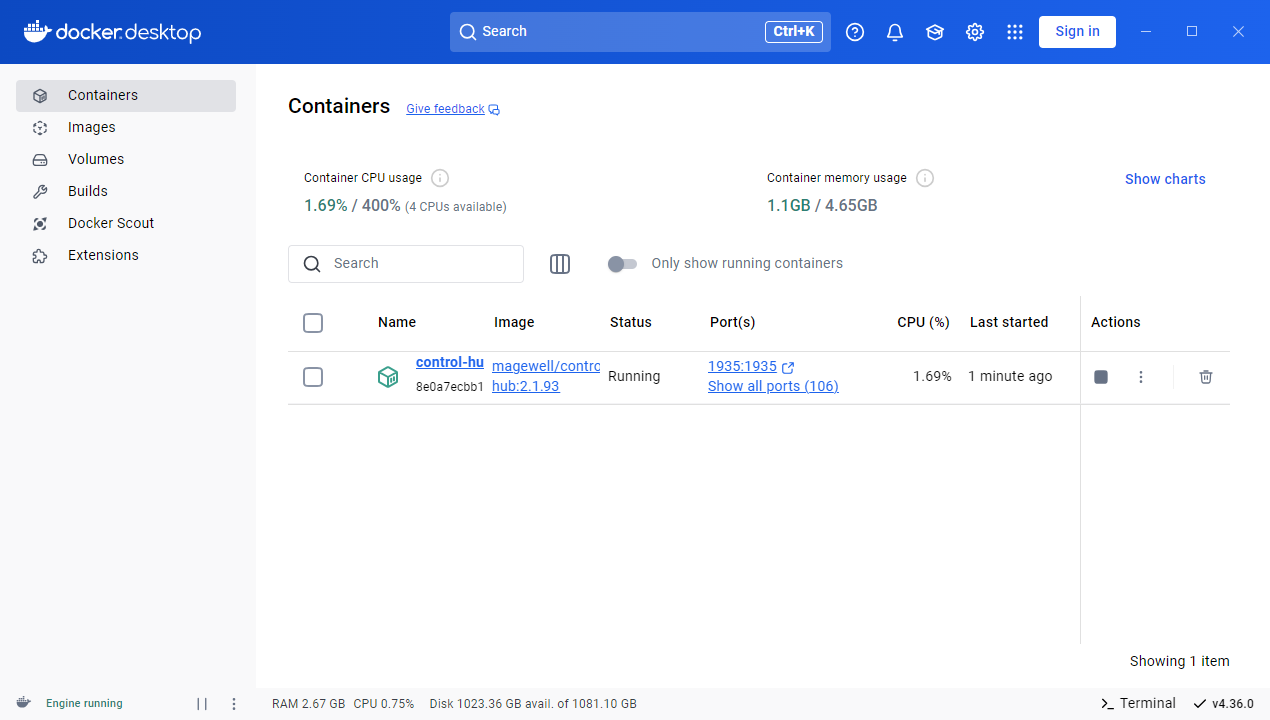Viewport: 1270px width, 720px height.
Task: Open the Learning Center icon
Action: click(935, 32)
